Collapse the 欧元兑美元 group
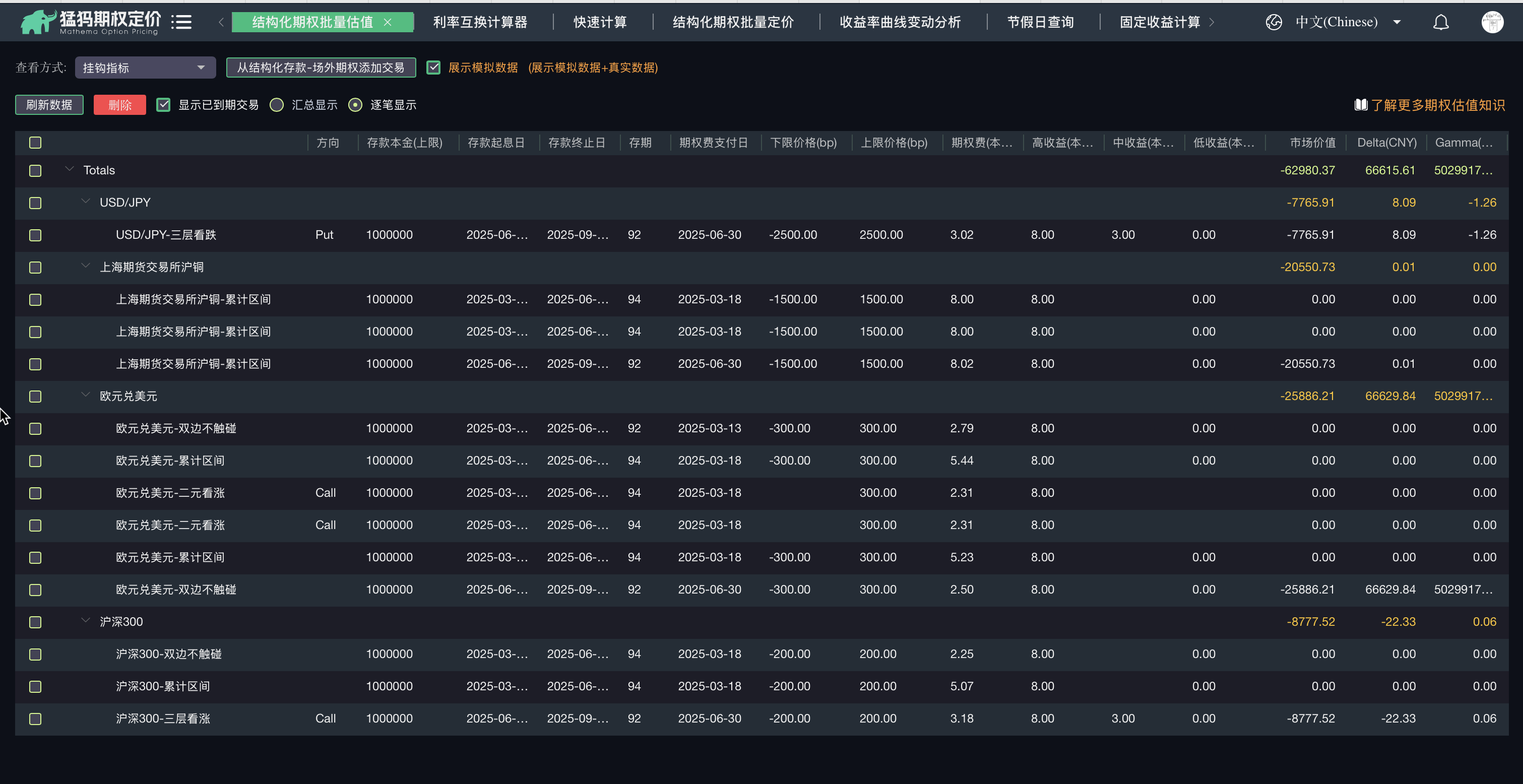Image resolution: width=1523 pixels, height=784 pixels. click(86, 395)
